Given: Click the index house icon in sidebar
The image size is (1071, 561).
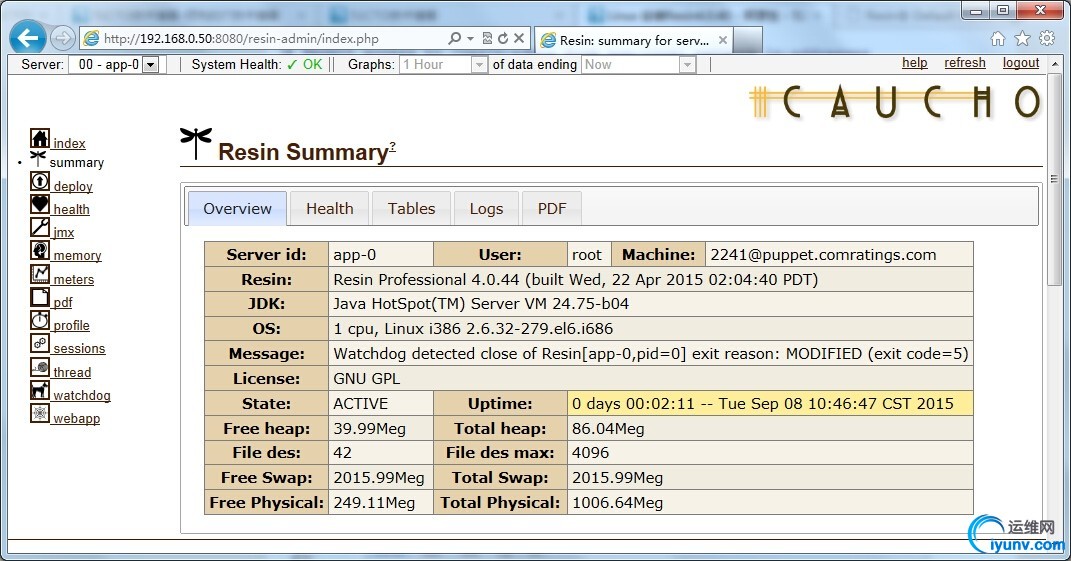Looking at the screenshot, I should [x=40, y=138].
